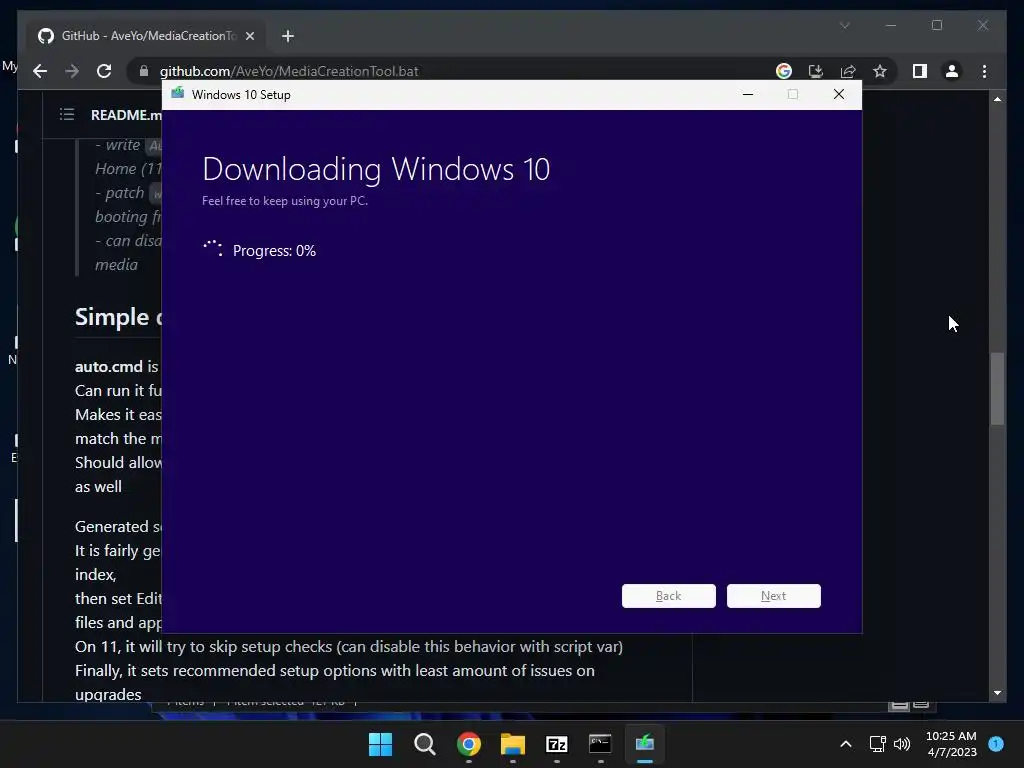The height and width of the screenshot is (768, 1024).
Task: Close the Windows 10 Setup window
Action: tap(839, 95)
